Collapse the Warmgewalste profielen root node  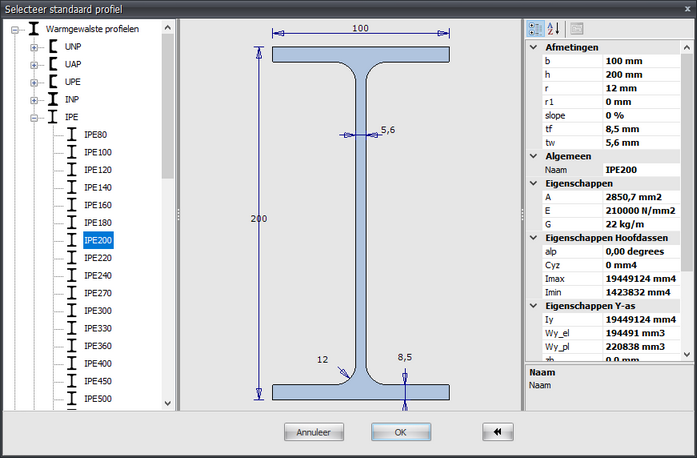click(15, 30)
